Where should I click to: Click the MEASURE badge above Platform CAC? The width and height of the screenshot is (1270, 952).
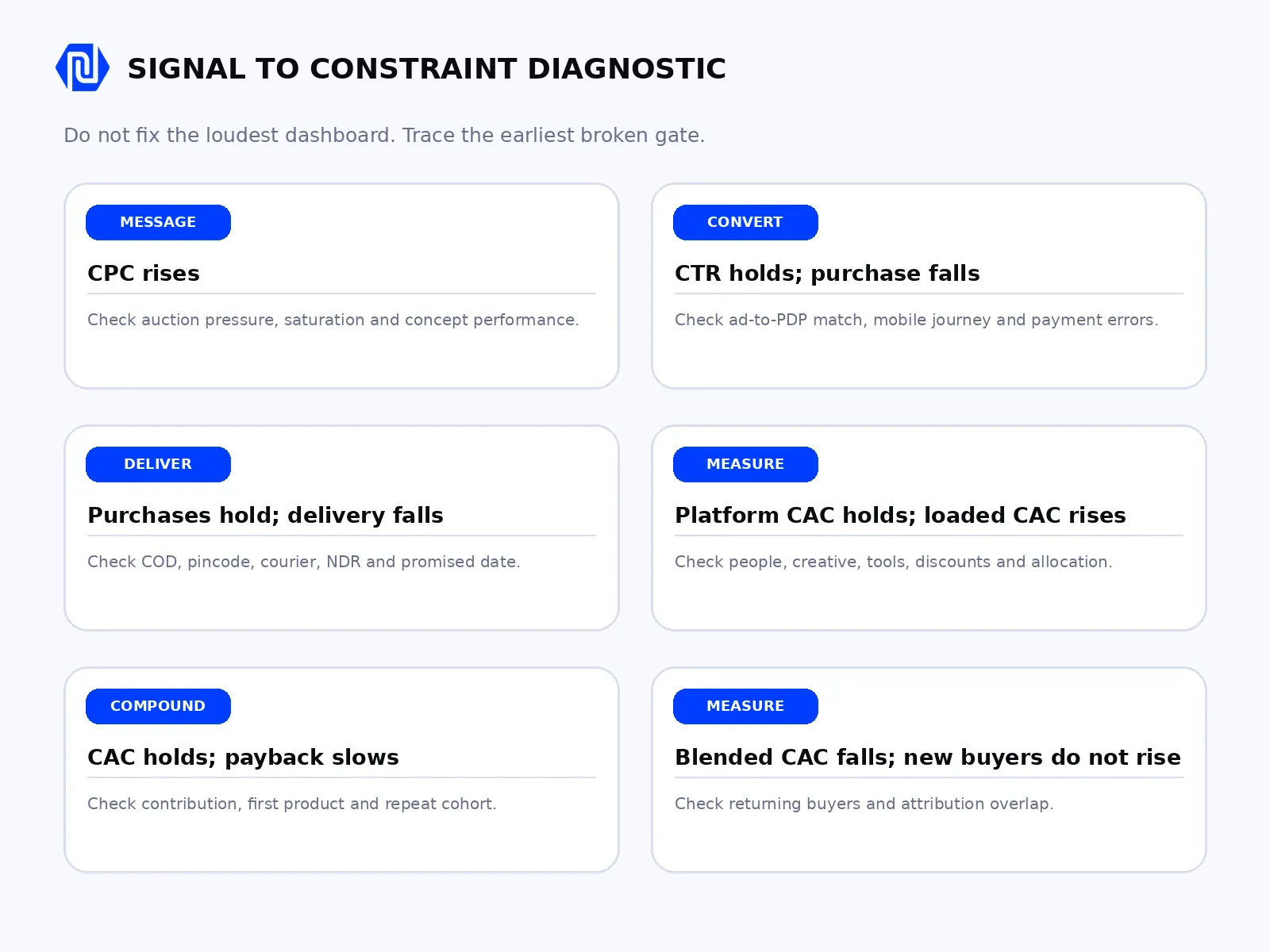pos(745,464)
